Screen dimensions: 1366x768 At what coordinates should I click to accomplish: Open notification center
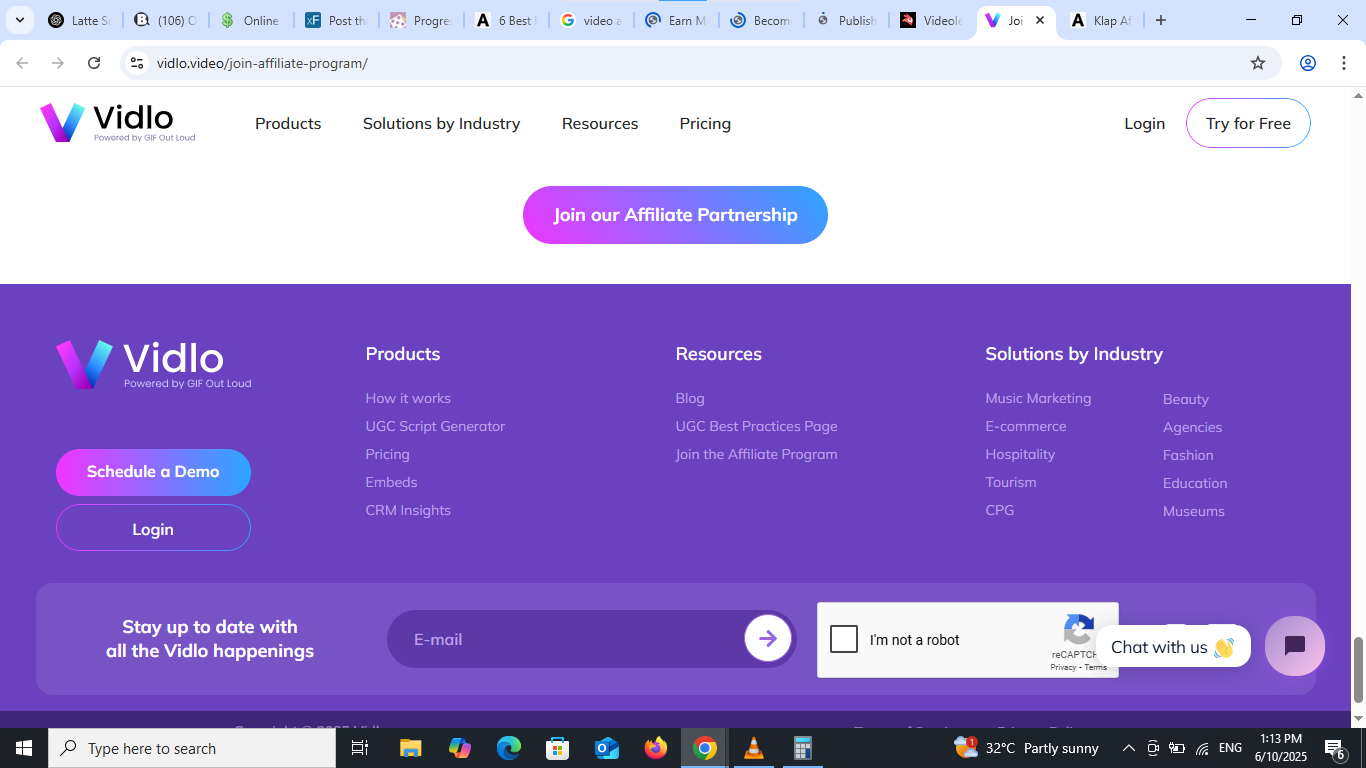click(1334, 748)
